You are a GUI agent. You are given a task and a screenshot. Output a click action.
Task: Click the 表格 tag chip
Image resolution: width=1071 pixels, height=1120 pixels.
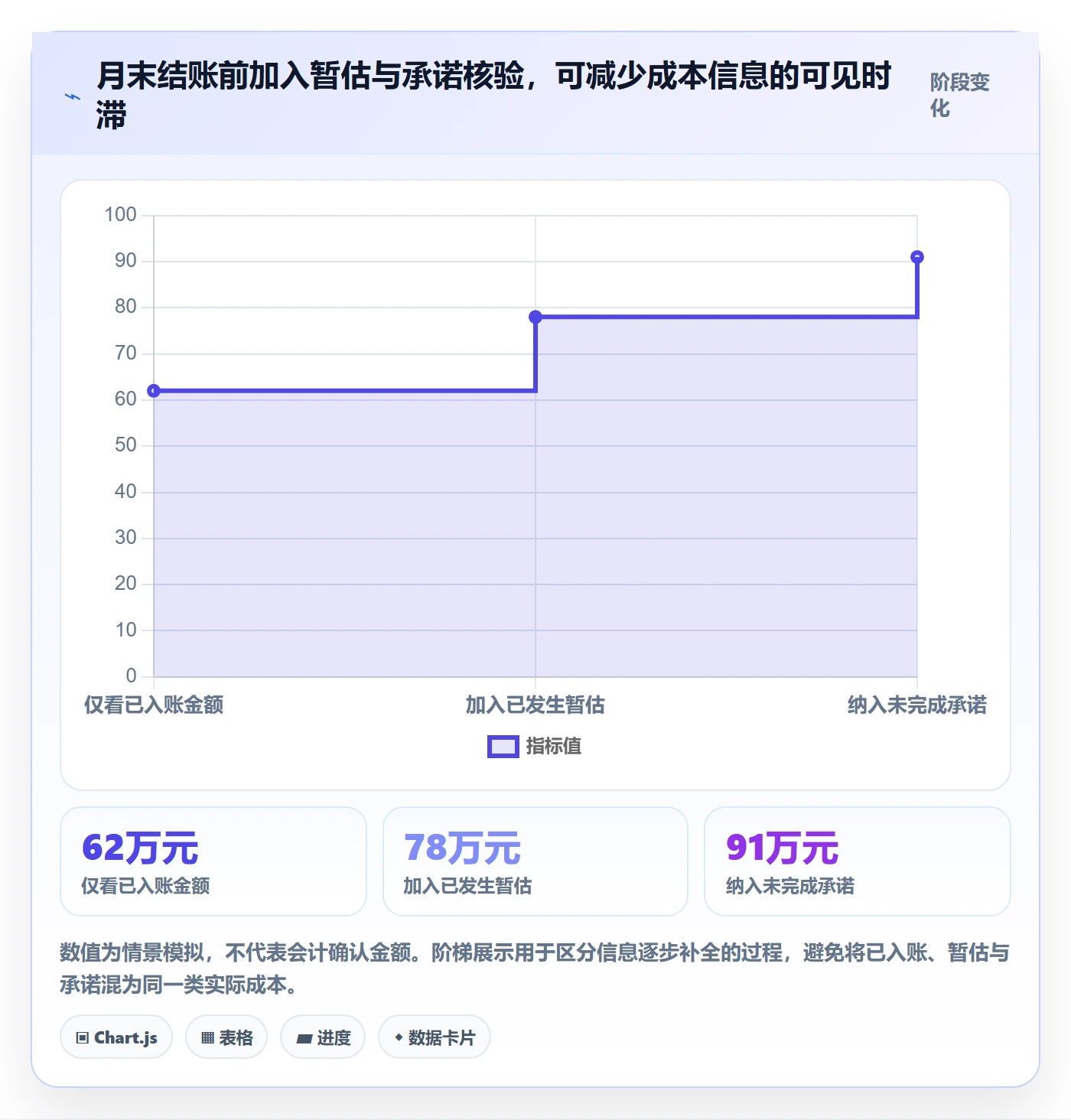pyautogui.click(x=226, y=1037)
